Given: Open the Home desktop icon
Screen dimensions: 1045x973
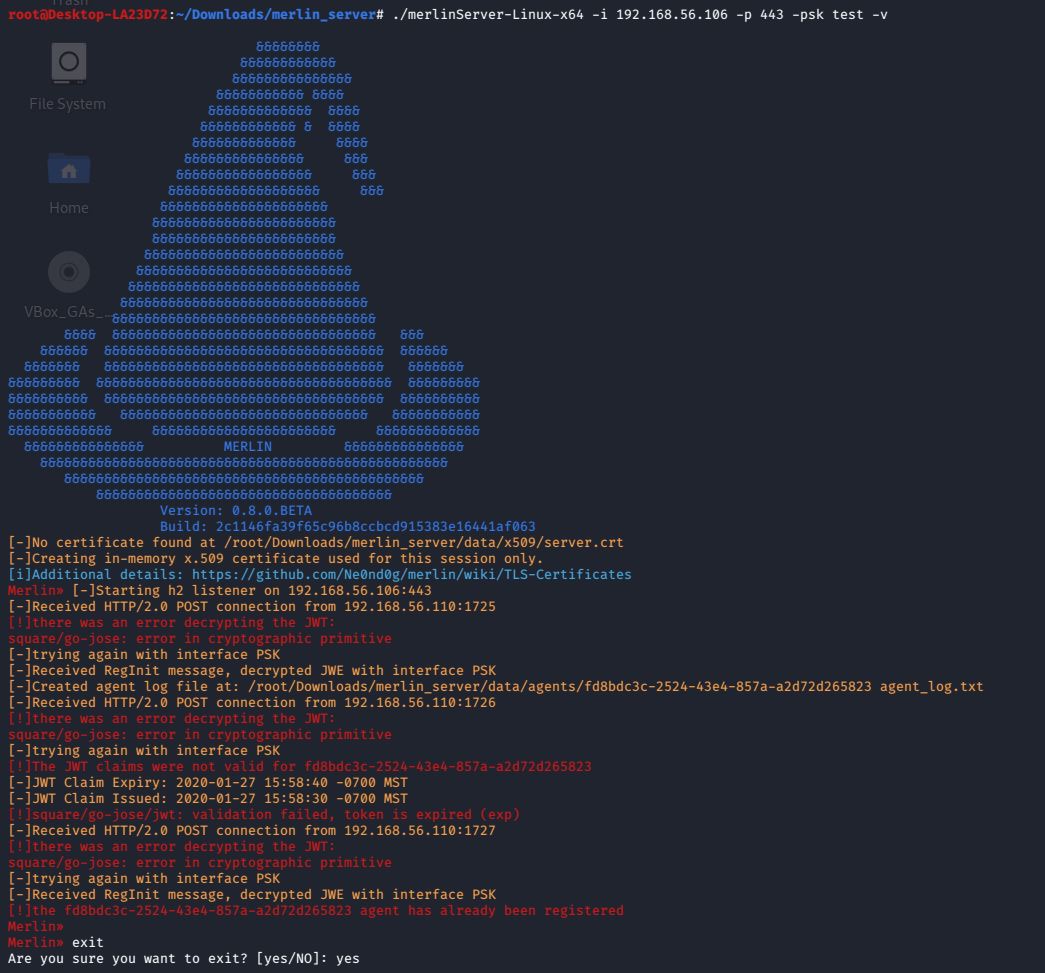Looking at the screenshot, I should click(68, 170).
